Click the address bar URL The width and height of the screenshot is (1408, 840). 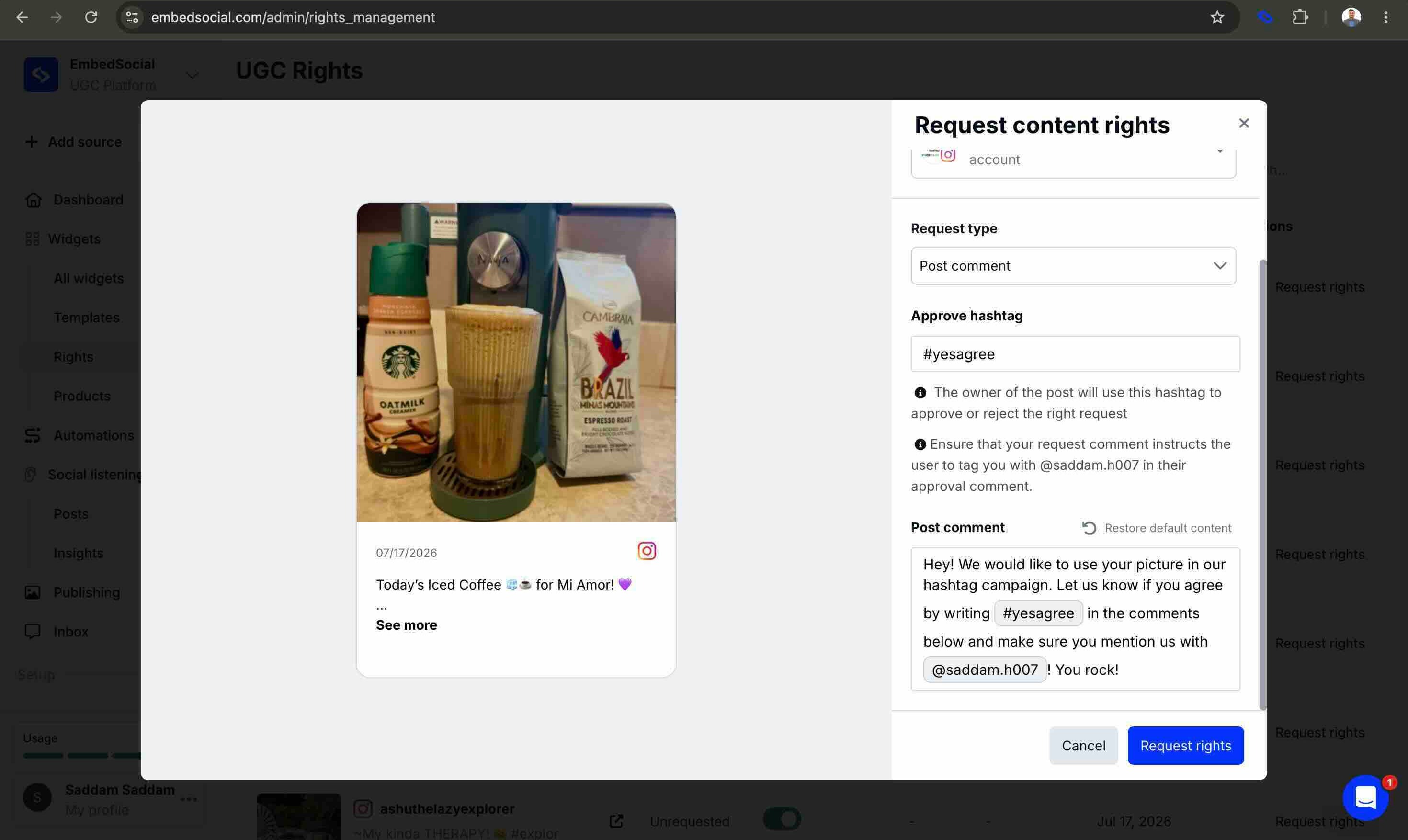click(x=293, y=17)
